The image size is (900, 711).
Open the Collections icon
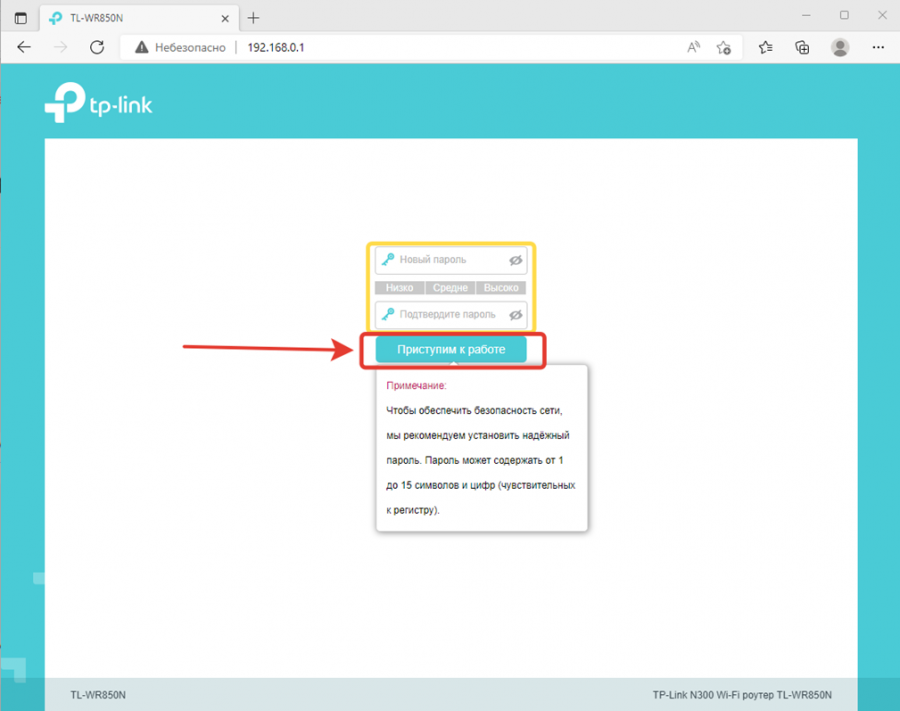click(x=802, y=47)
